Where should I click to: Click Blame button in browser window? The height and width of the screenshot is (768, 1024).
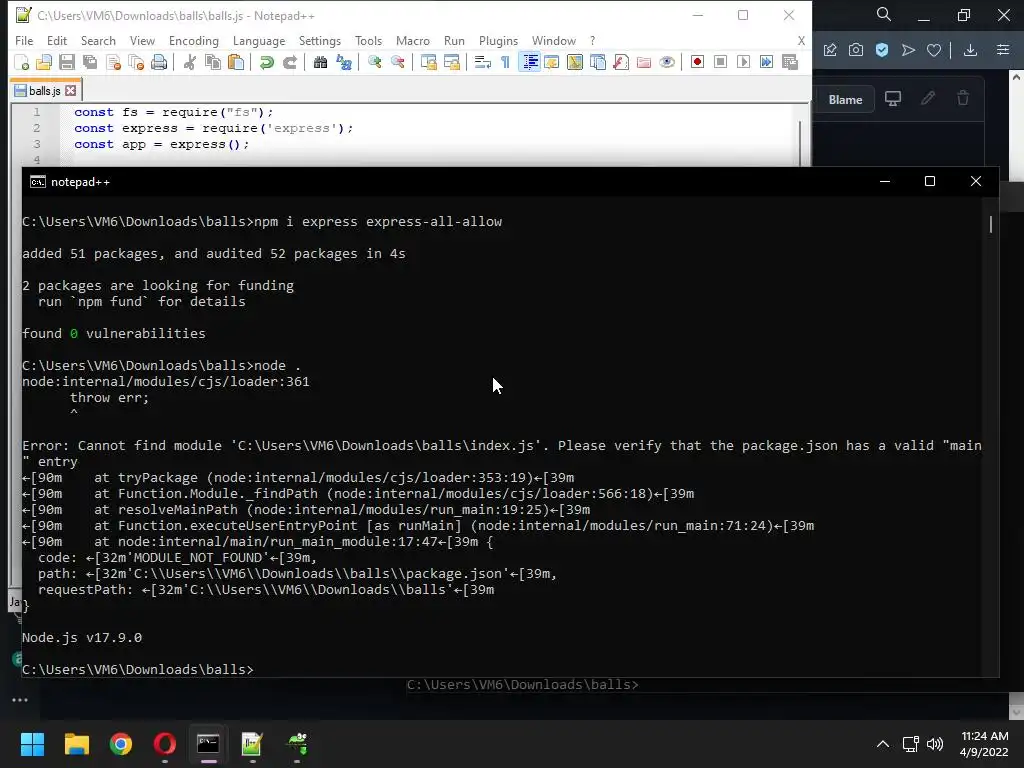coord(845,100)
